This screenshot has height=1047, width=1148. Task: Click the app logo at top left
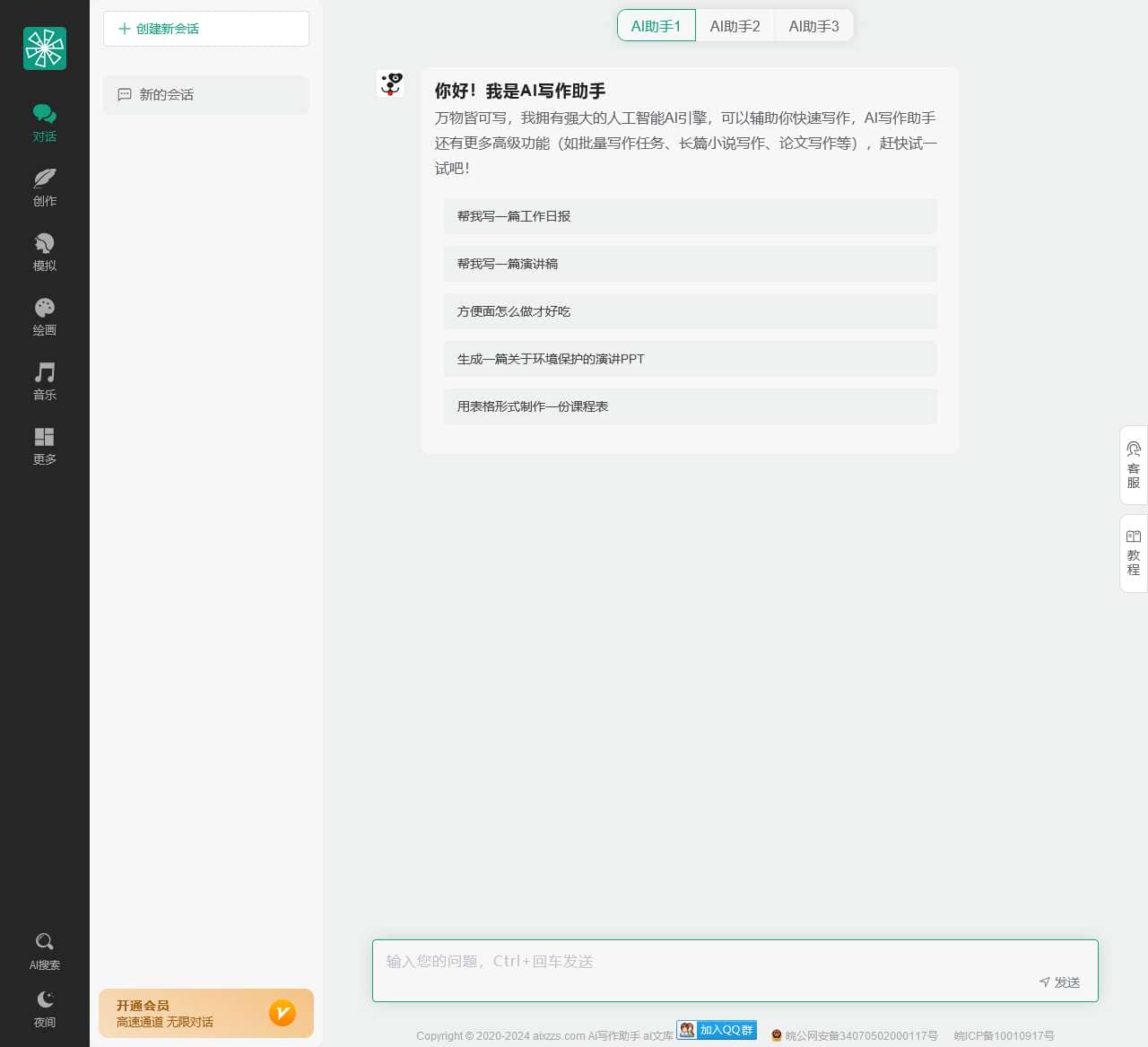45,48
